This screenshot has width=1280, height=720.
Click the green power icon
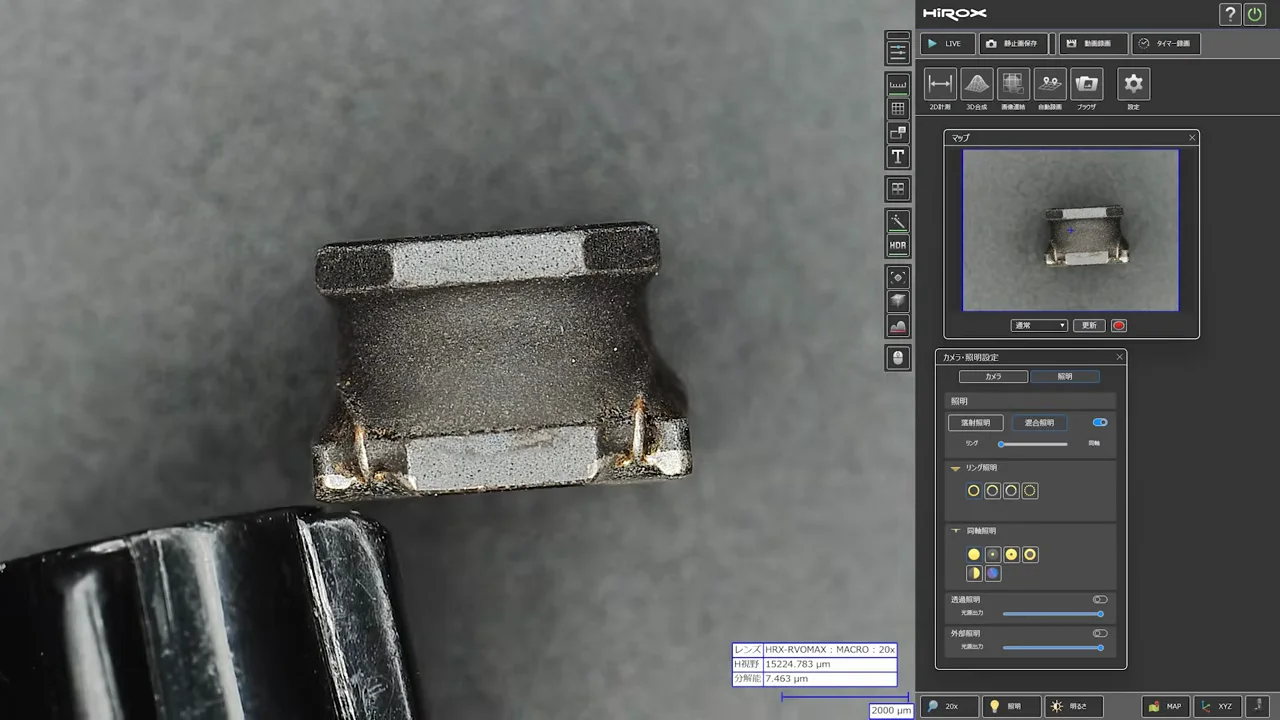[1255, 14]
